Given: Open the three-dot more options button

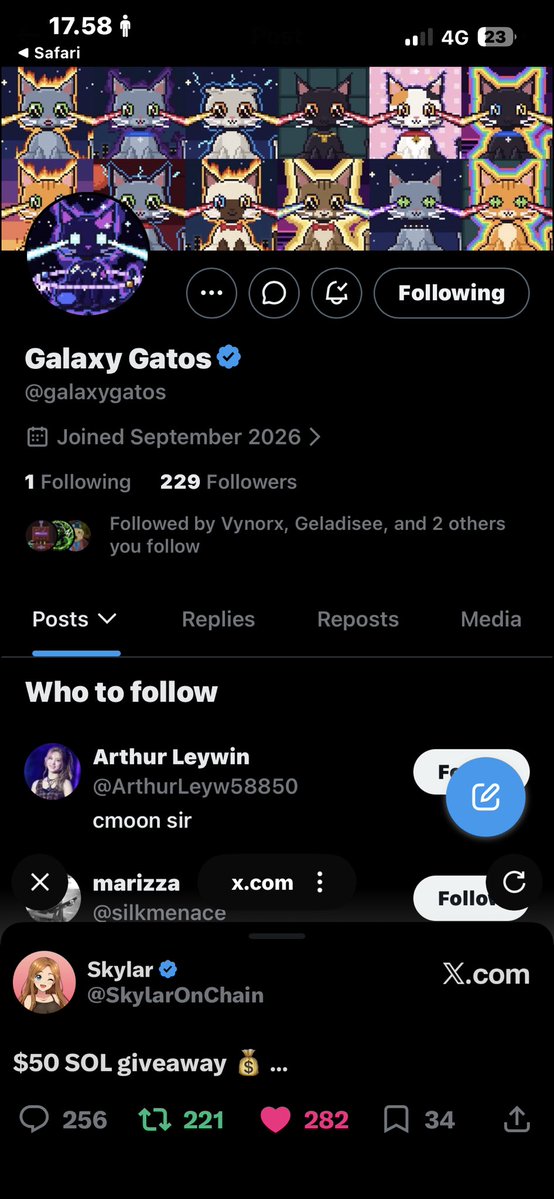Looking at the screenshot, I should tap(211, 293).
